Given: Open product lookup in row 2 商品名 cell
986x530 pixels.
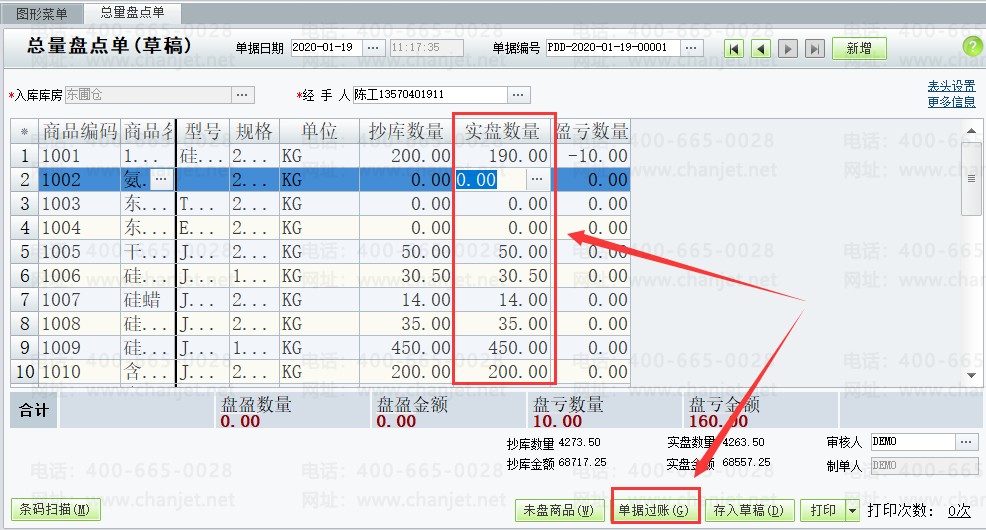Looking at the screenshot, I should 162,179.
